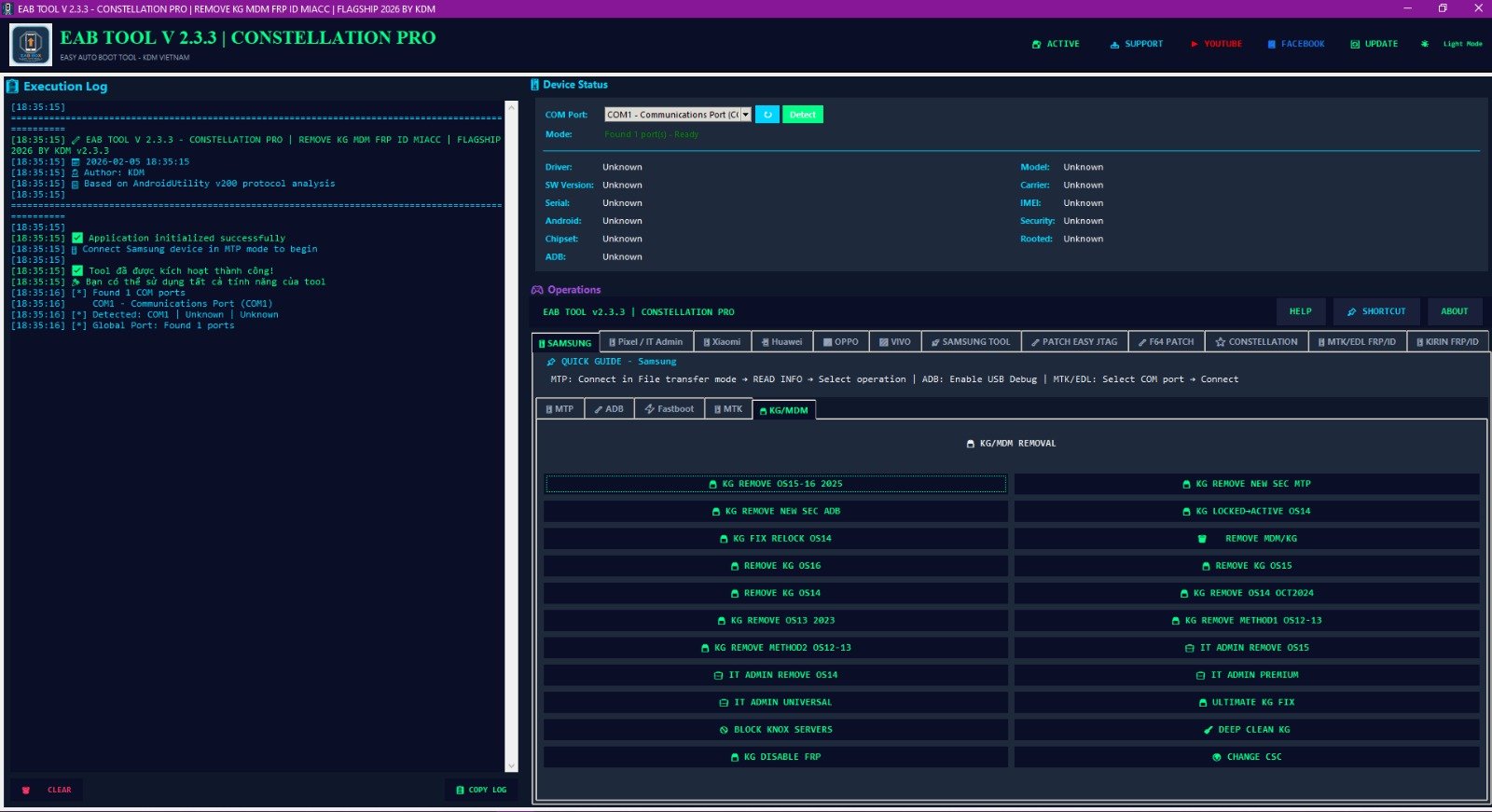Switch to the Pixel / IT Admin tab
This screenshot has width=1492, height=812.
(x=645, y=342)
